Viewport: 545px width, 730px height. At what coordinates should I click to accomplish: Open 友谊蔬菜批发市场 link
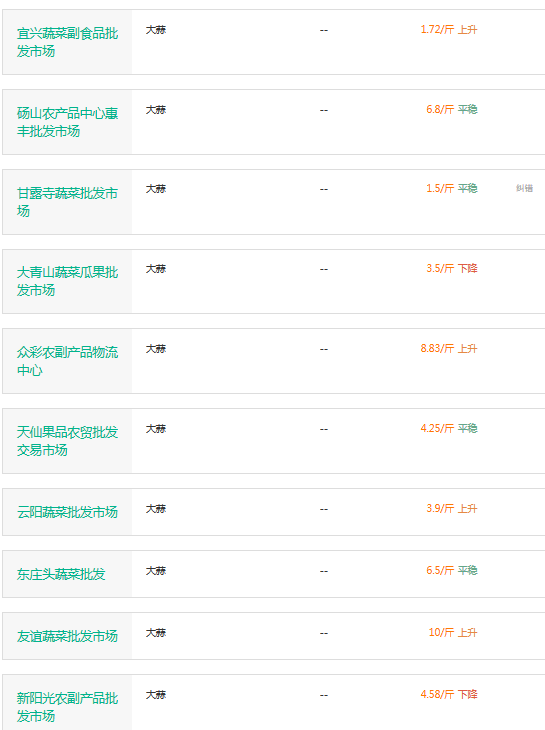[67, 636]
